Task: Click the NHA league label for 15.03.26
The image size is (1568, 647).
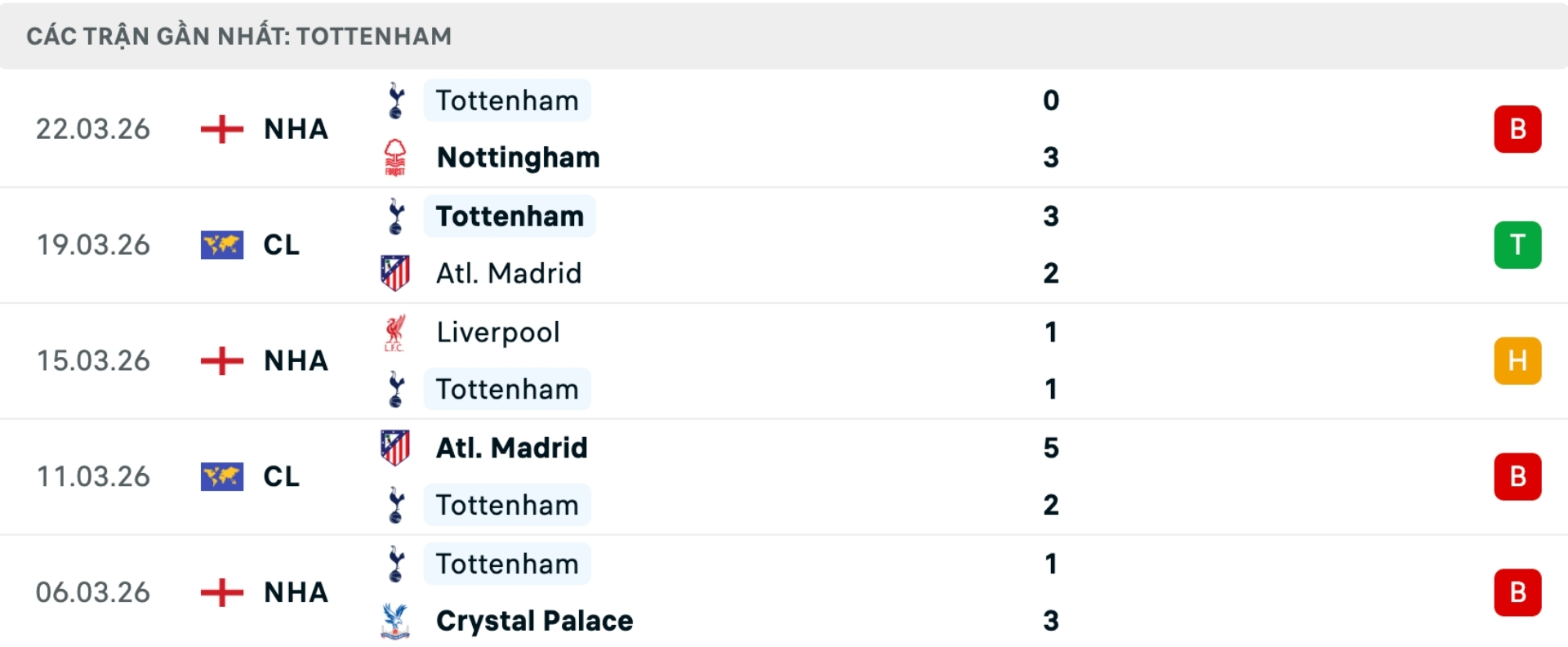Action: 296,360
